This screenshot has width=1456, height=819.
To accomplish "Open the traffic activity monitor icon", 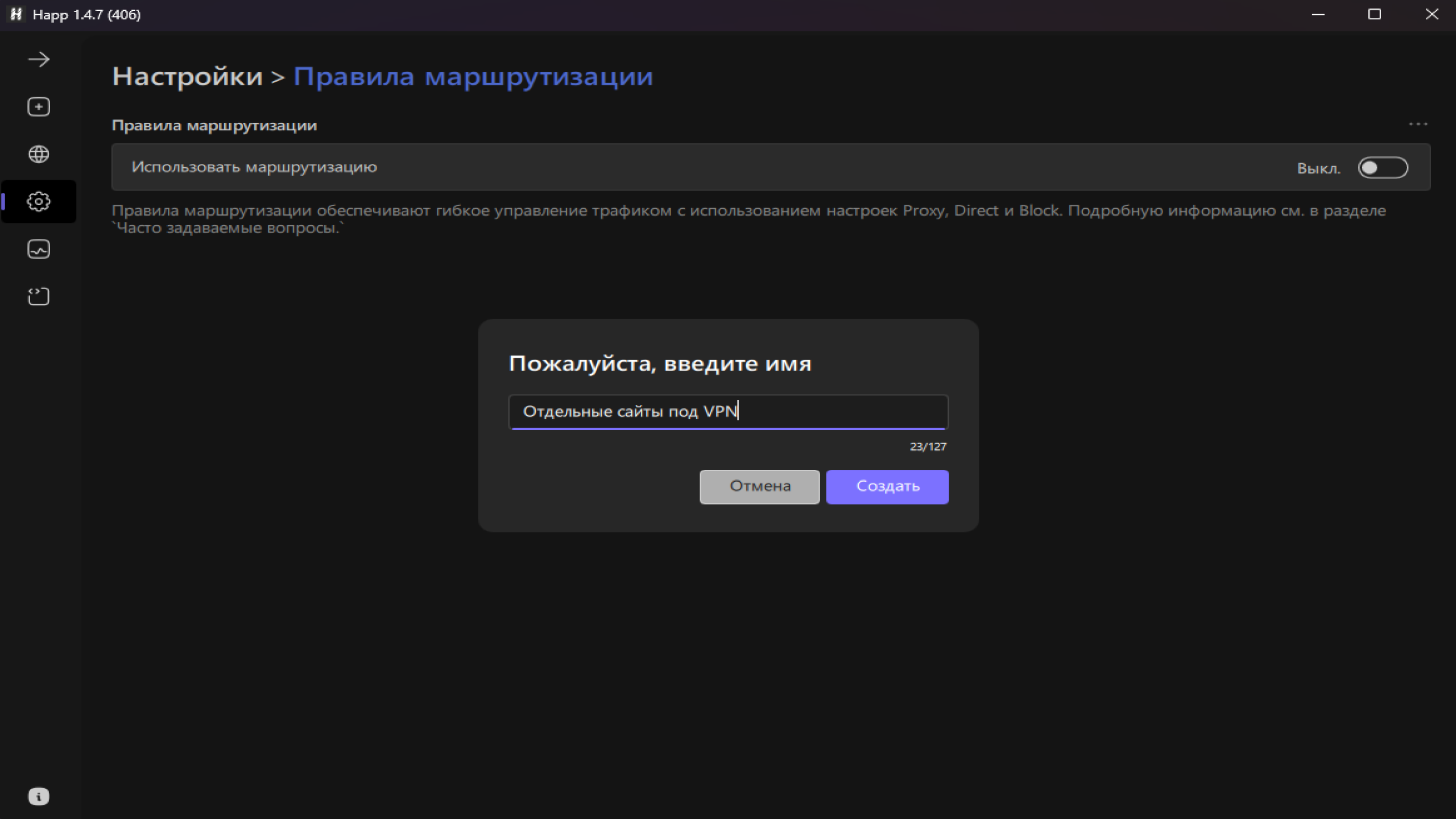I will coord(38,249).
